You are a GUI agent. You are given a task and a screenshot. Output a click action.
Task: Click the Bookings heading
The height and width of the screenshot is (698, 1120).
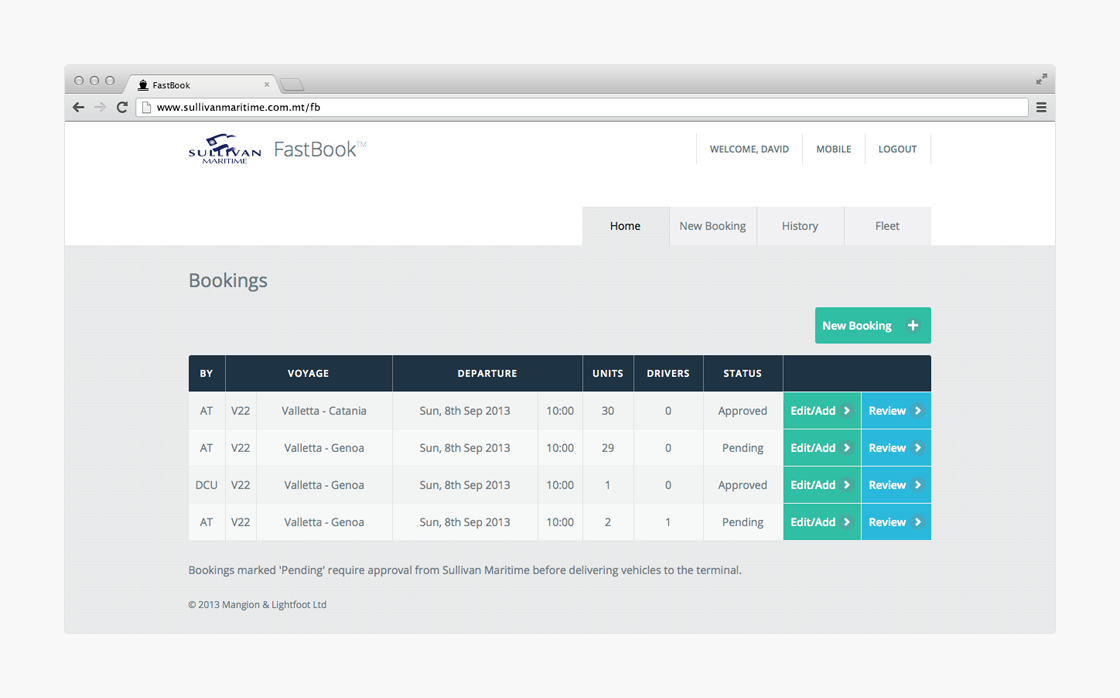click(228, 280)
